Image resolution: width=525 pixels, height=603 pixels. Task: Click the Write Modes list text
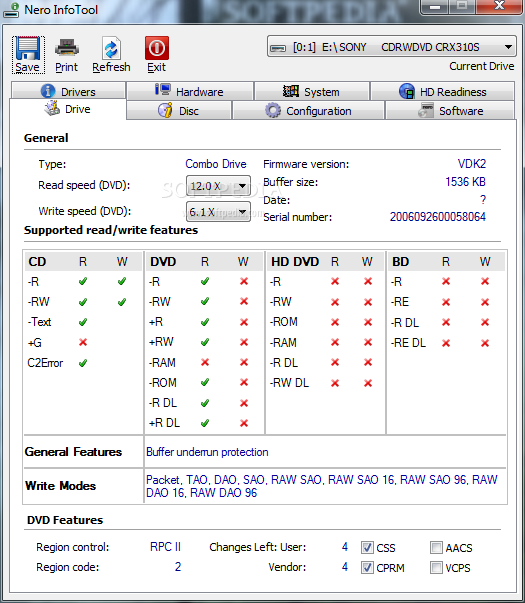coord(322,486)
